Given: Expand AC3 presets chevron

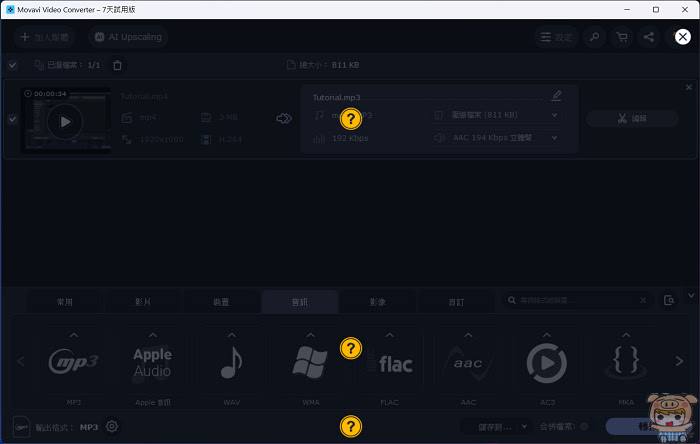Looking at the screenshot, I should click(x=547, y=335).
